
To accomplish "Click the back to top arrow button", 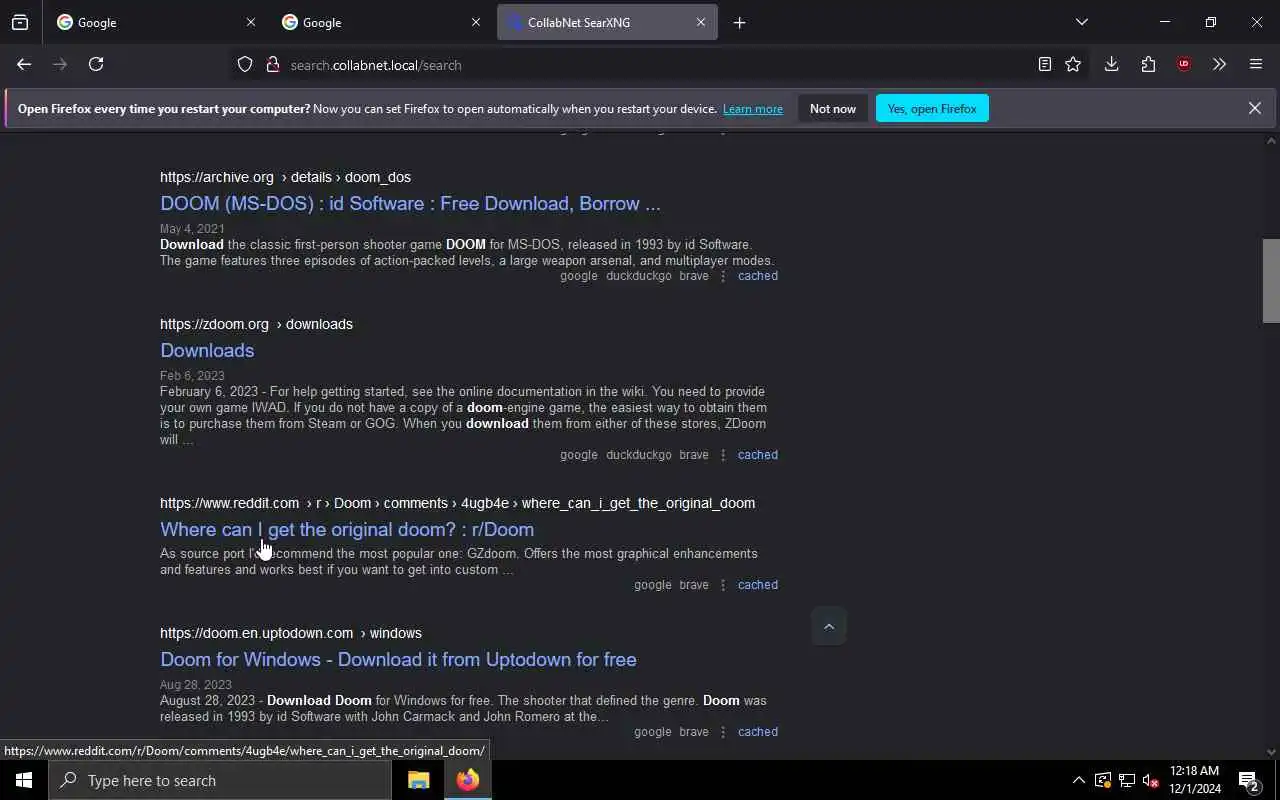I will click(x=829, y=626).
